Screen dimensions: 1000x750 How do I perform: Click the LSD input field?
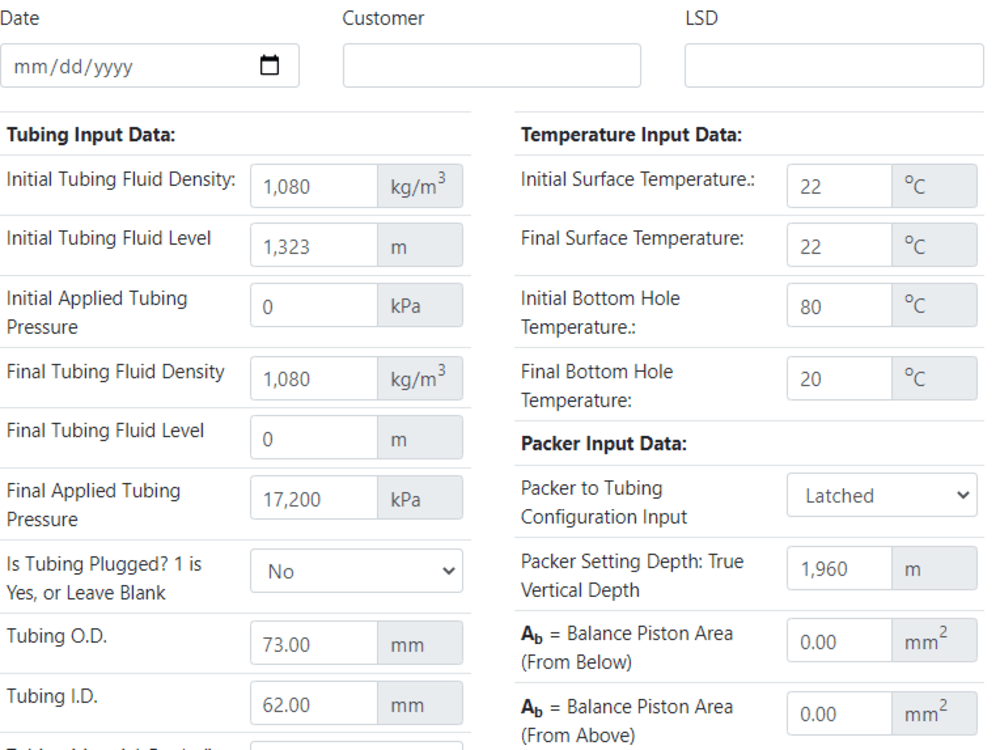click(x=833, y=65)
